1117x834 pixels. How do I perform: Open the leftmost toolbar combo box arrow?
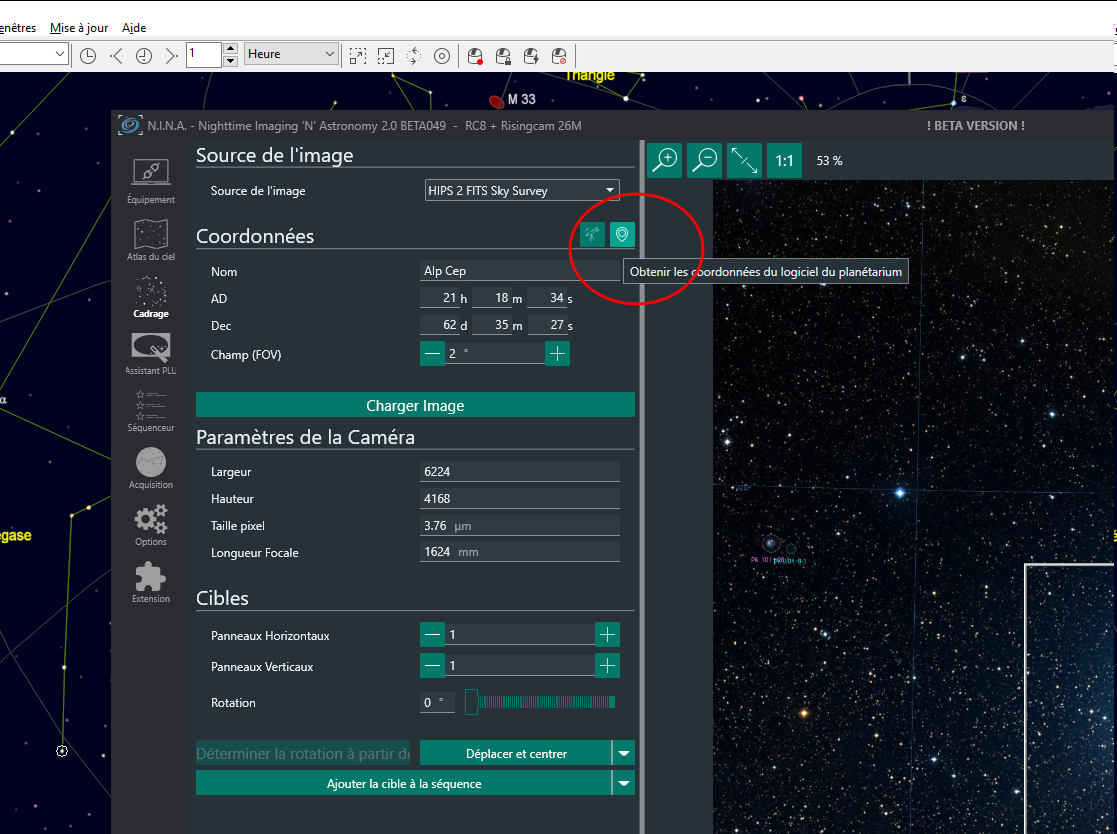tap(60, 54)
